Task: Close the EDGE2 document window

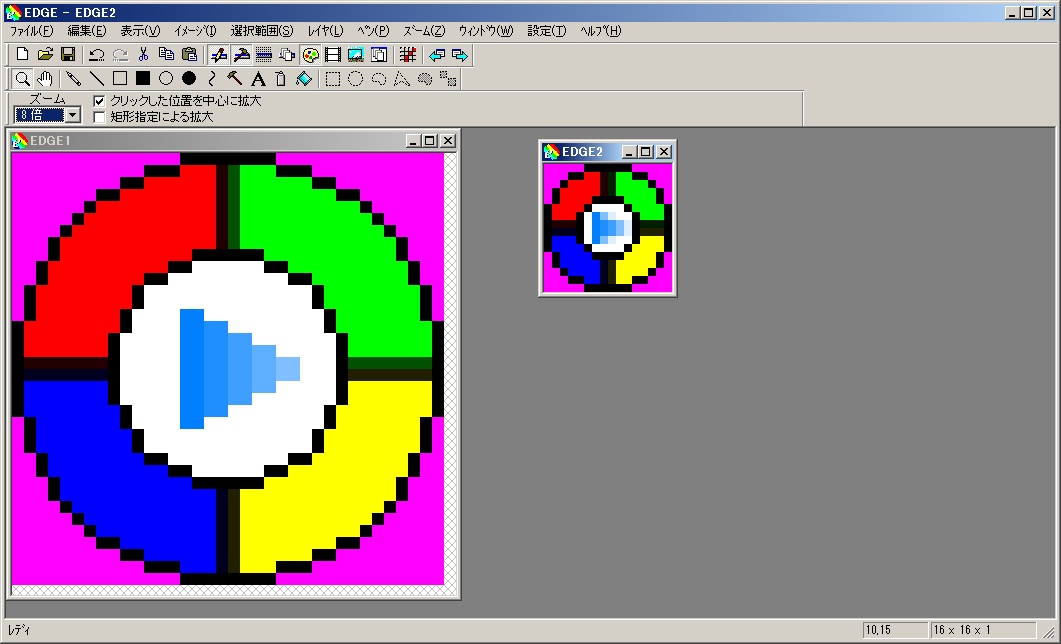Action: (664, 152)
